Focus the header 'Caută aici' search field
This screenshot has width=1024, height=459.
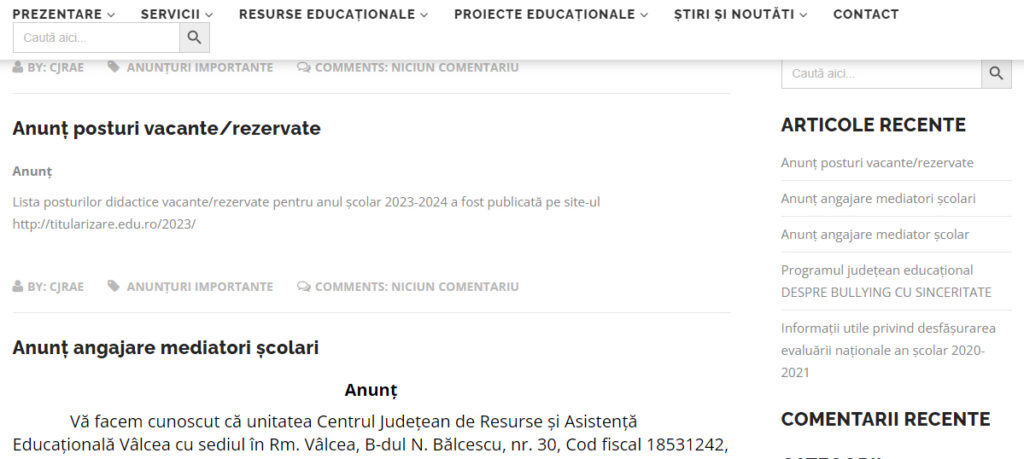[x=96, y=38]
